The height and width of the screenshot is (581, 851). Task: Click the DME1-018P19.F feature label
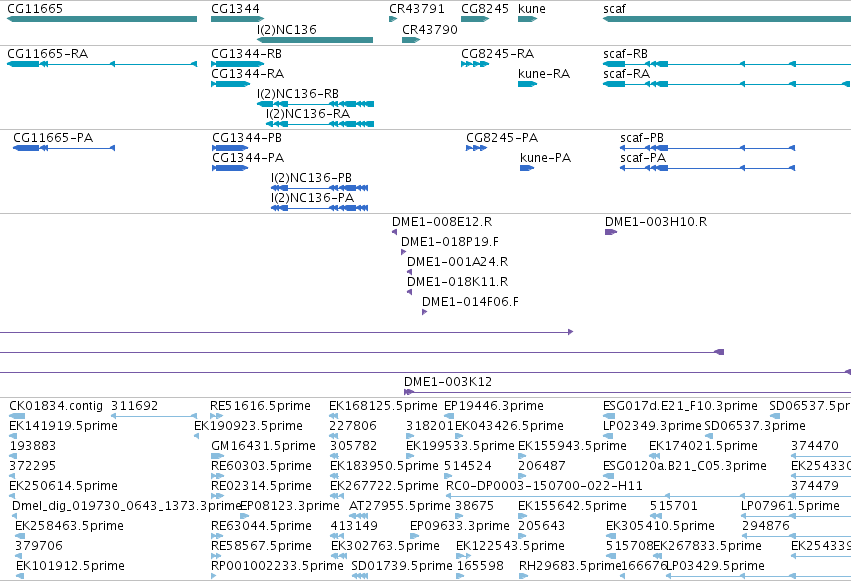(x=450, y=242)
